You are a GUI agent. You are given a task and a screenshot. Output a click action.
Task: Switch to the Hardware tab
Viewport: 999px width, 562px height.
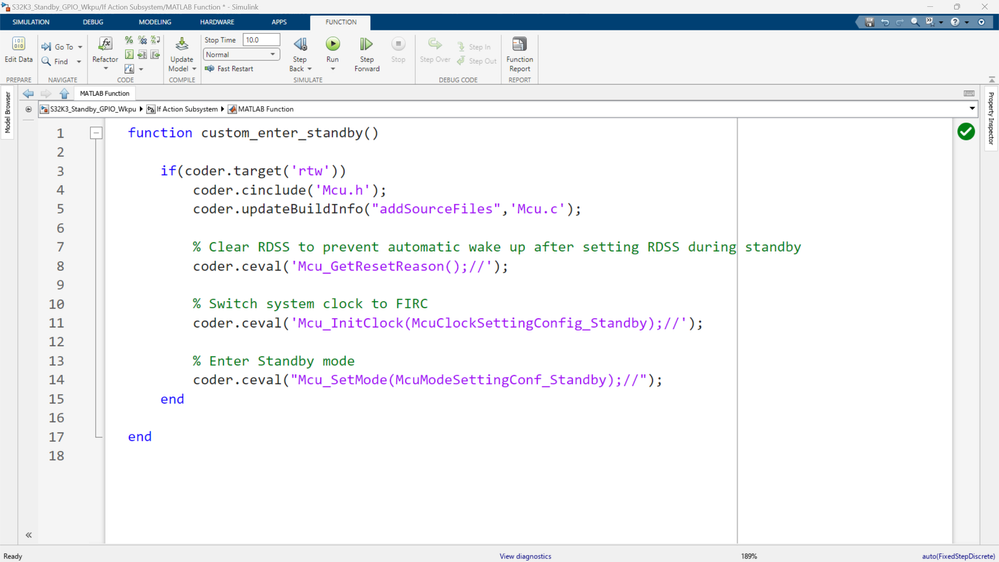pos(217,22)
